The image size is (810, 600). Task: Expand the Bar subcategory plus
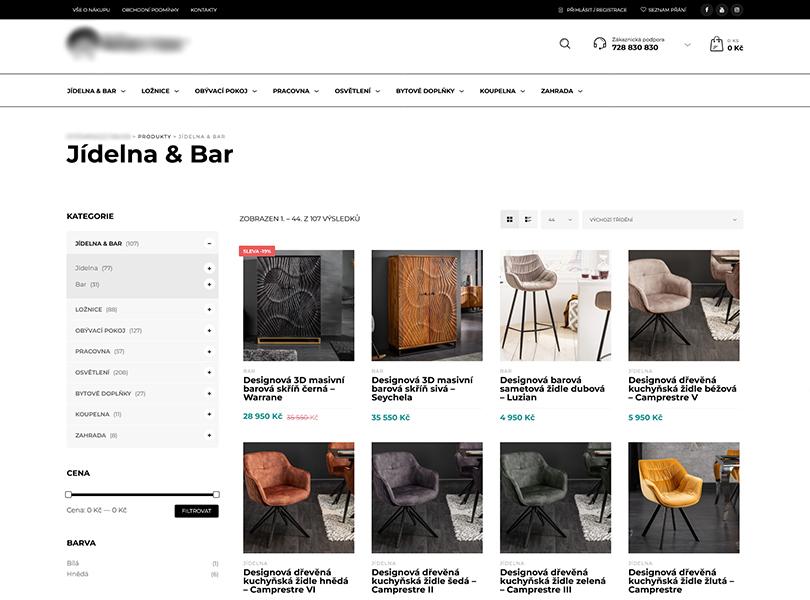(x=209, y=284)
